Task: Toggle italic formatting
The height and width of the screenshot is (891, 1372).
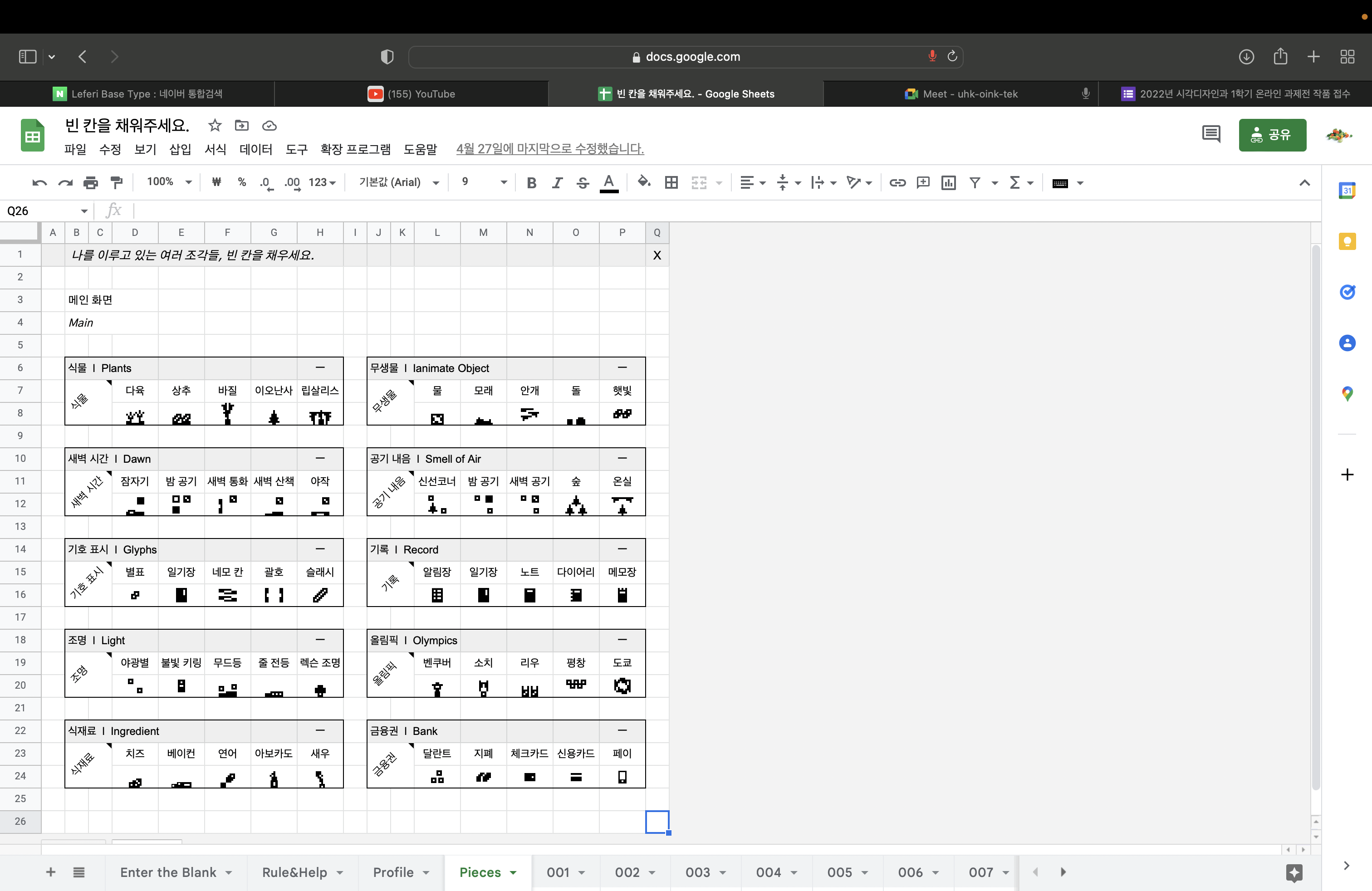Action: pos(557,183)
